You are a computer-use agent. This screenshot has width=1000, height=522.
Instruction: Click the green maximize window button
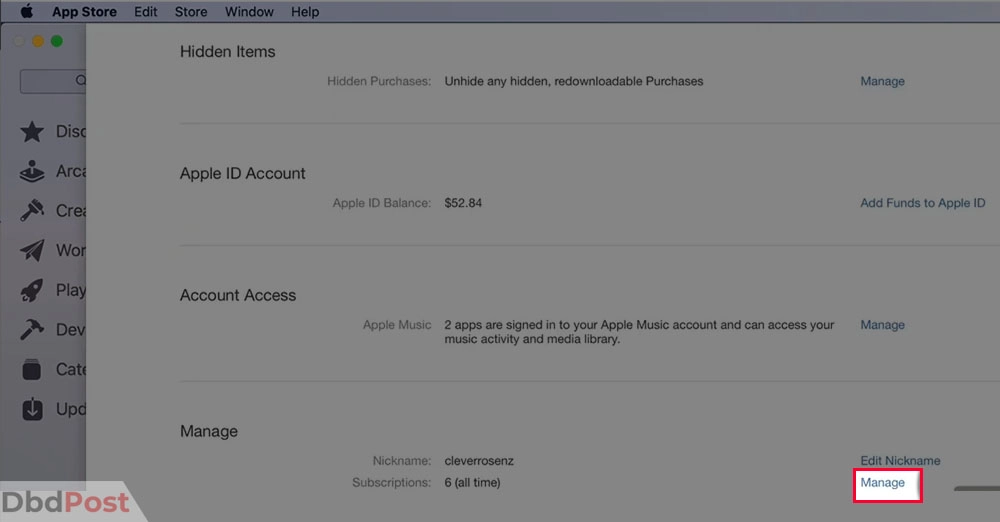click(57, 41)
